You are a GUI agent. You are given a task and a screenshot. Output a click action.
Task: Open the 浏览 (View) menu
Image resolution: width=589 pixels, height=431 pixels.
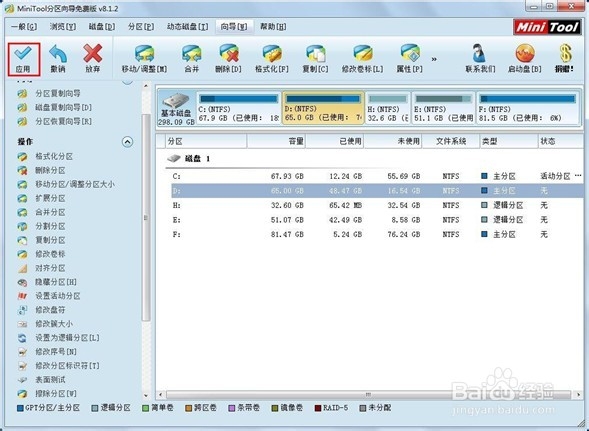coord(63,27)
